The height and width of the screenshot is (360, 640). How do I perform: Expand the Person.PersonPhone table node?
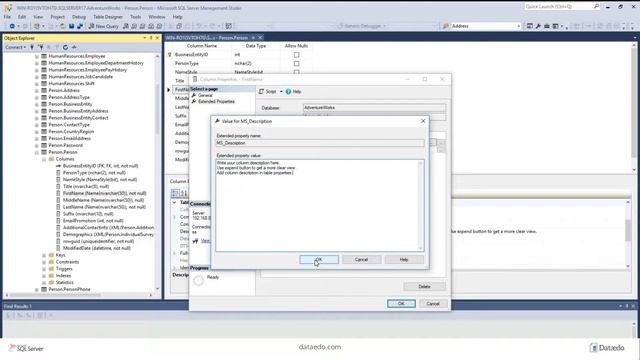click(37, 289)
